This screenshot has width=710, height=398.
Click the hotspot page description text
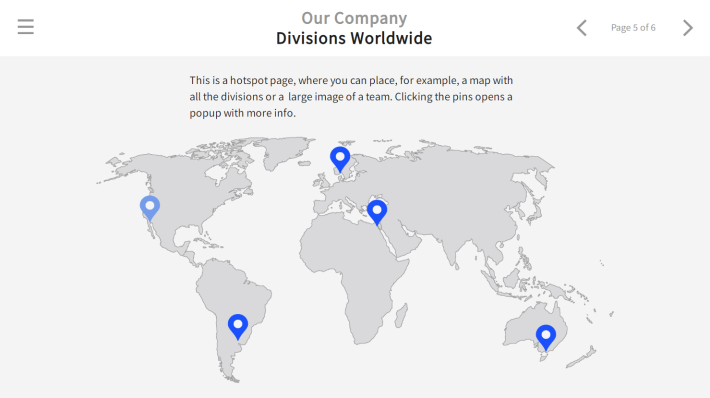click(x=351, y=96)
